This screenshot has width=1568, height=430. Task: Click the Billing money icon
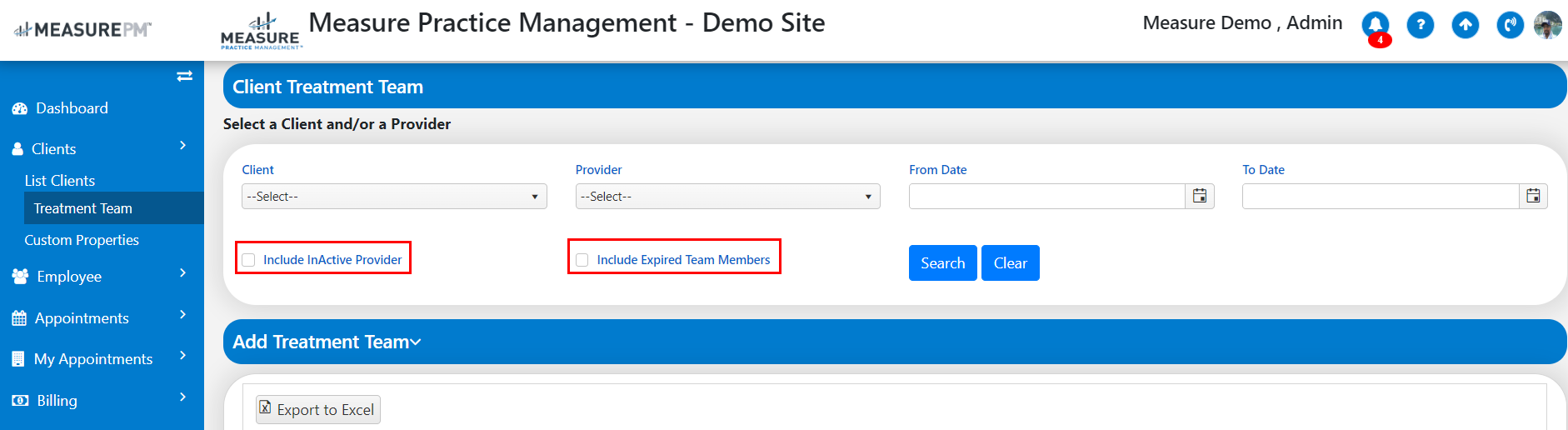pyautogui.click(x=20, y=401)
